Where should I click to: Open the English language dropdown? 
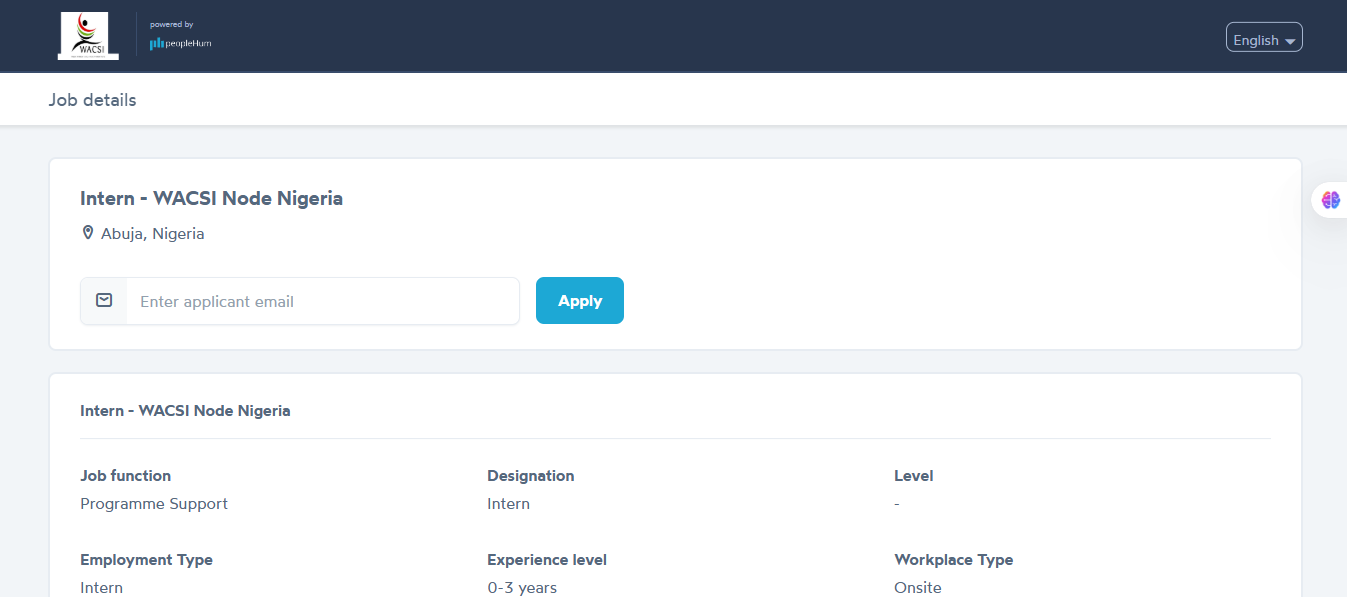1264,40
